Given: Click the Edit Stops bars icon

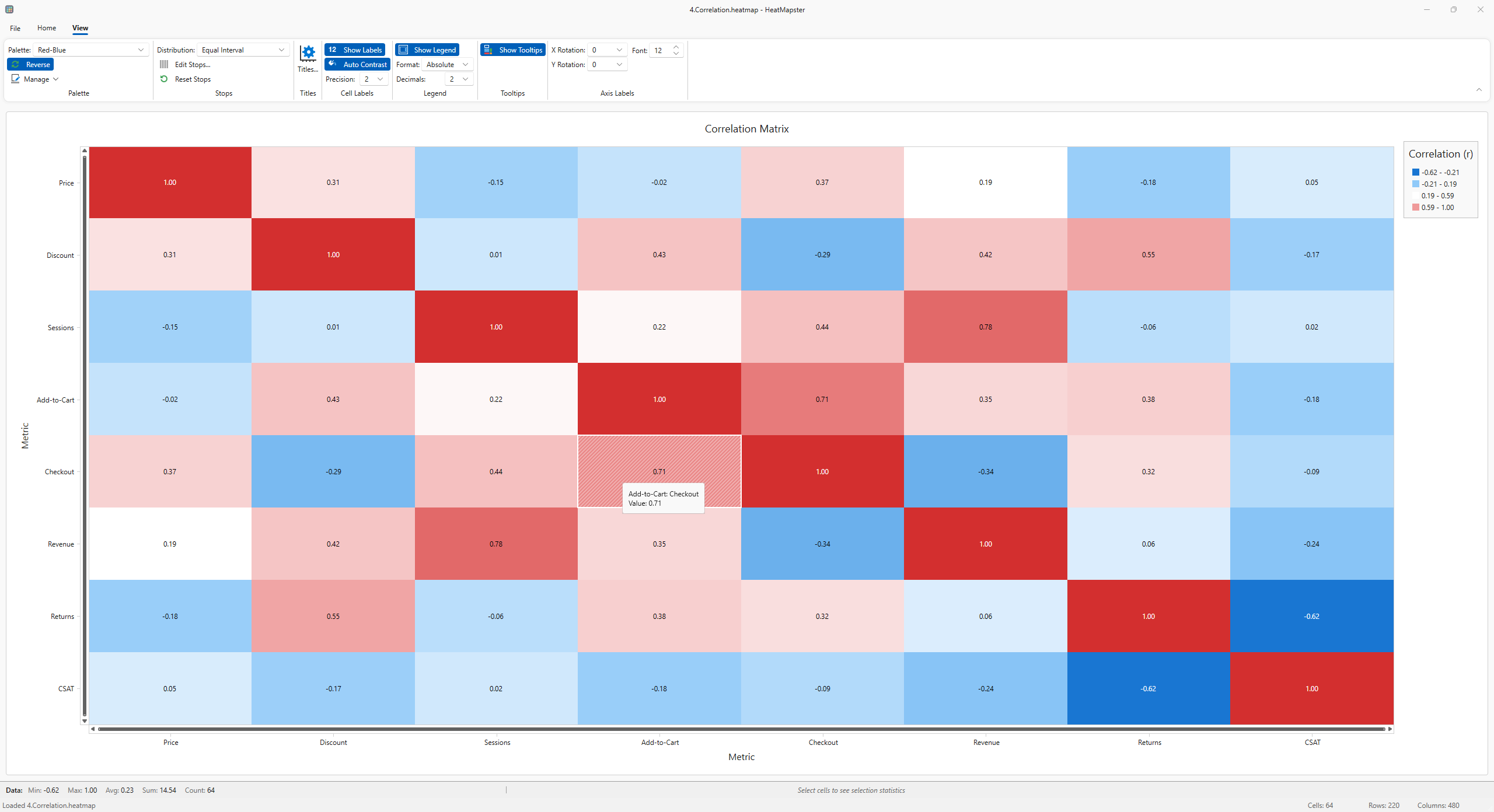Looking at the screenshot, I should click(164, 65).
